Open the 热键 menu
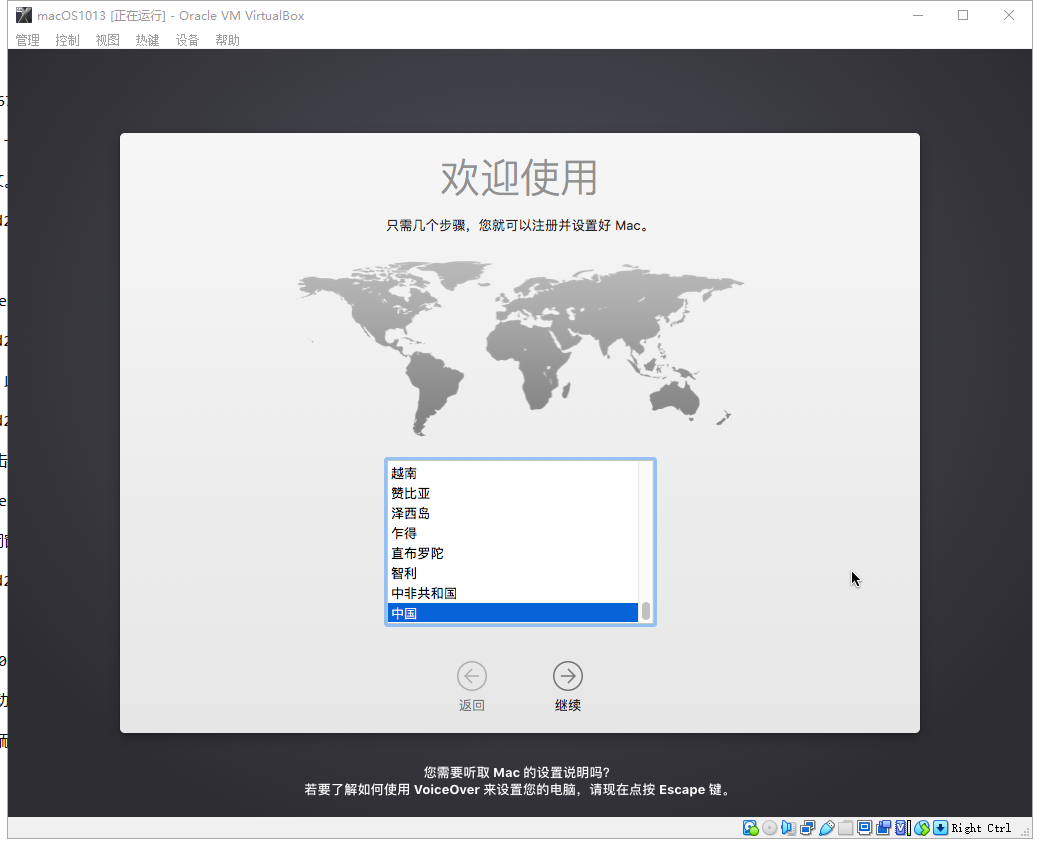The width and height of the screenshot is (1040, 846). tap(147, 40)
